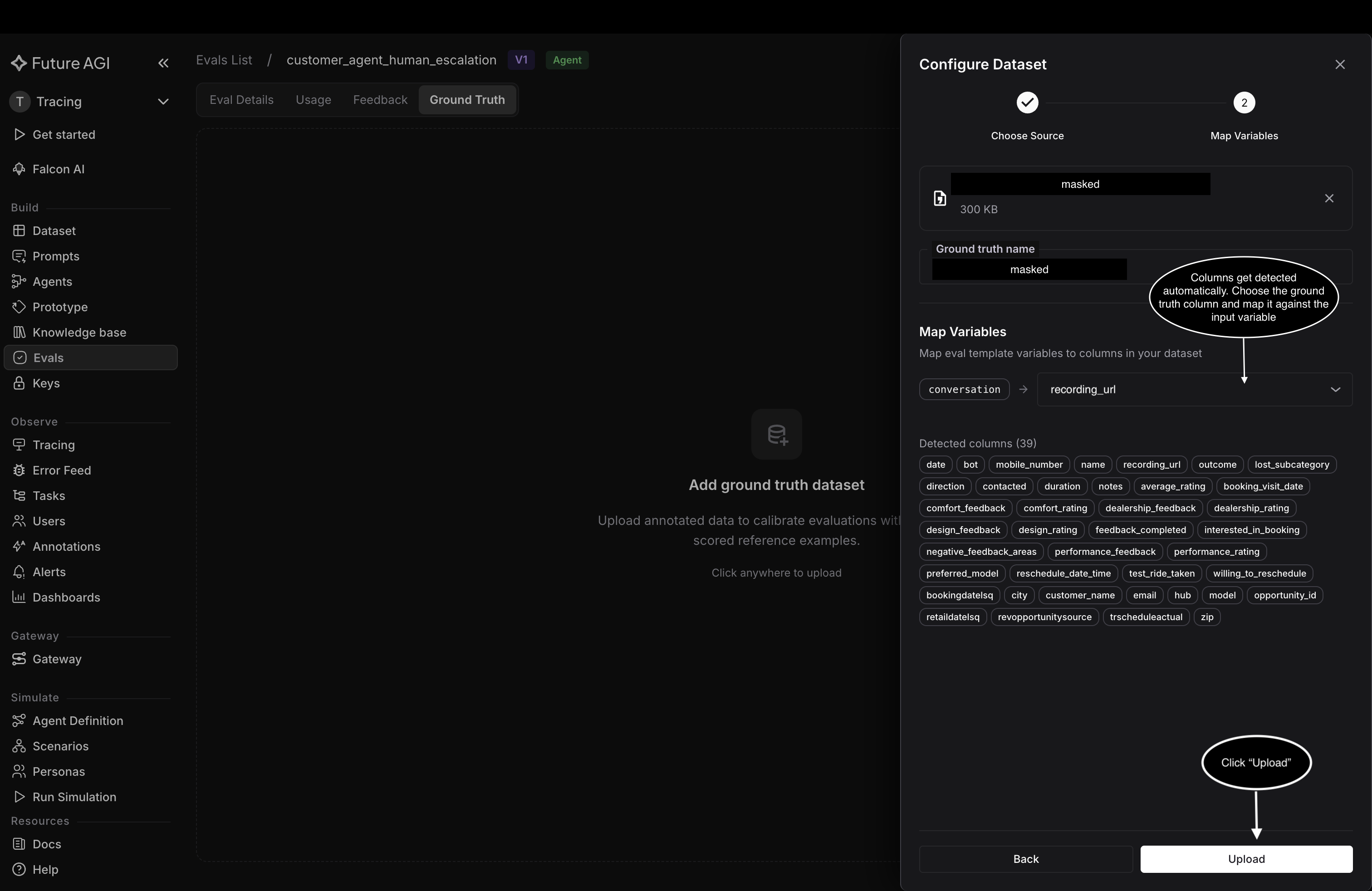This screenshot has width=1372, height=891.
Task: Click the Evals checkmark icon
Action: (x=20, y=357)
